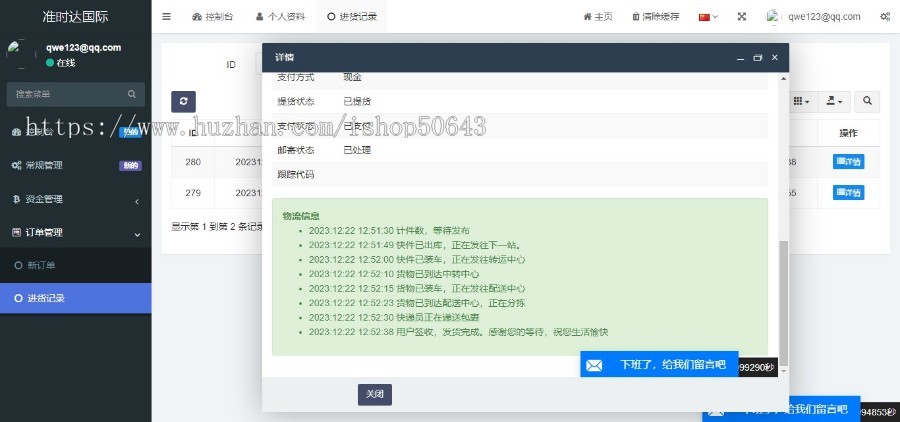Viewport: 900px width, 422px height.
Task: Expand 资金管理 sidebar menu
Action: tap(76, 199)
